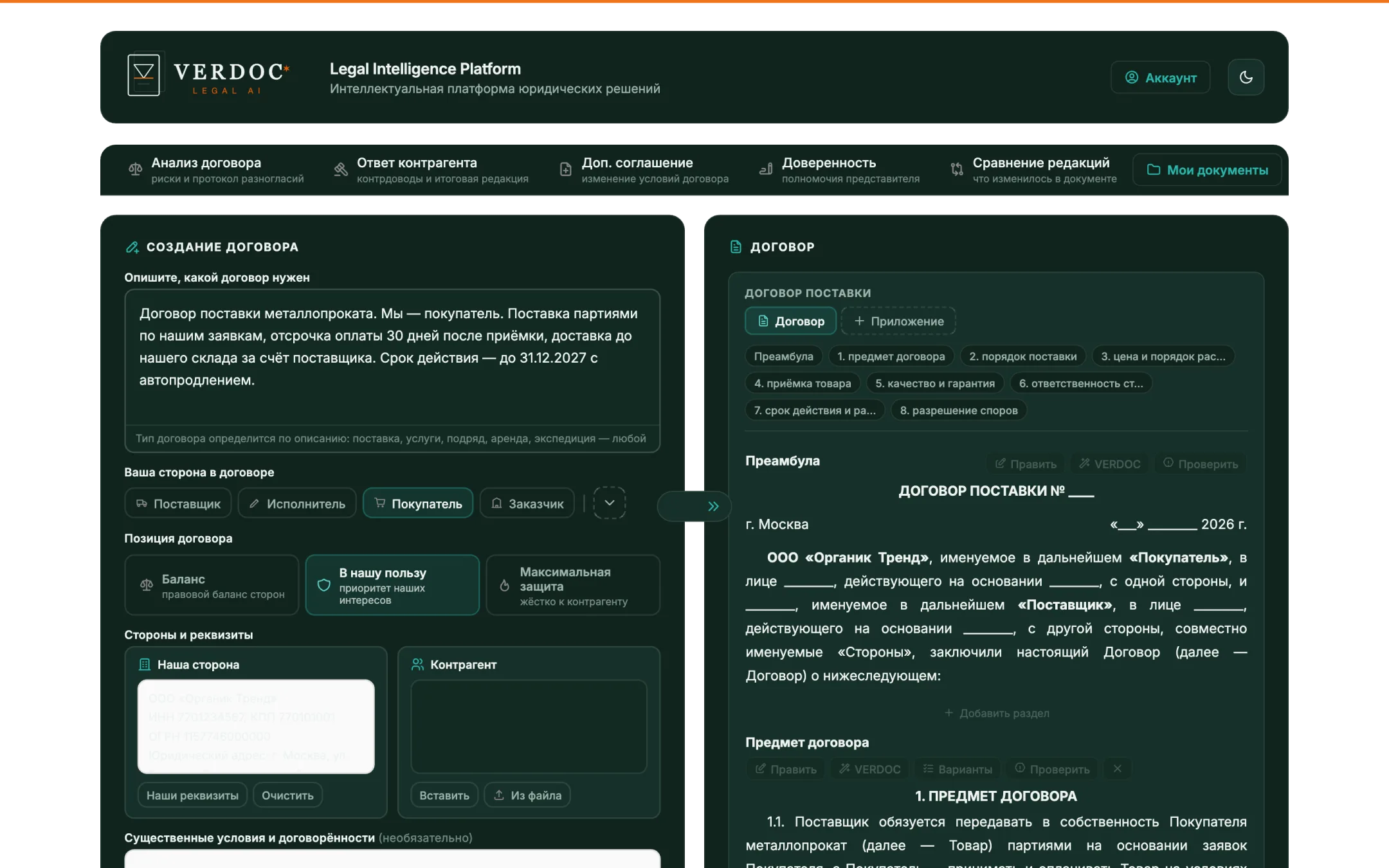This screenshot has height=868, width=1389.
Task: Open Сравнение редакций tab
Action: pos(1034,170)
